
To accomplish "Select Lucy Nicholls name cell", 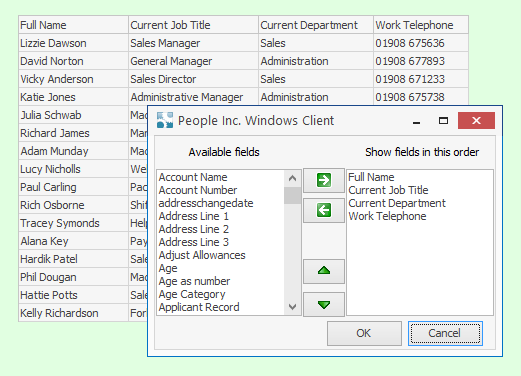I will coord(73,169).
